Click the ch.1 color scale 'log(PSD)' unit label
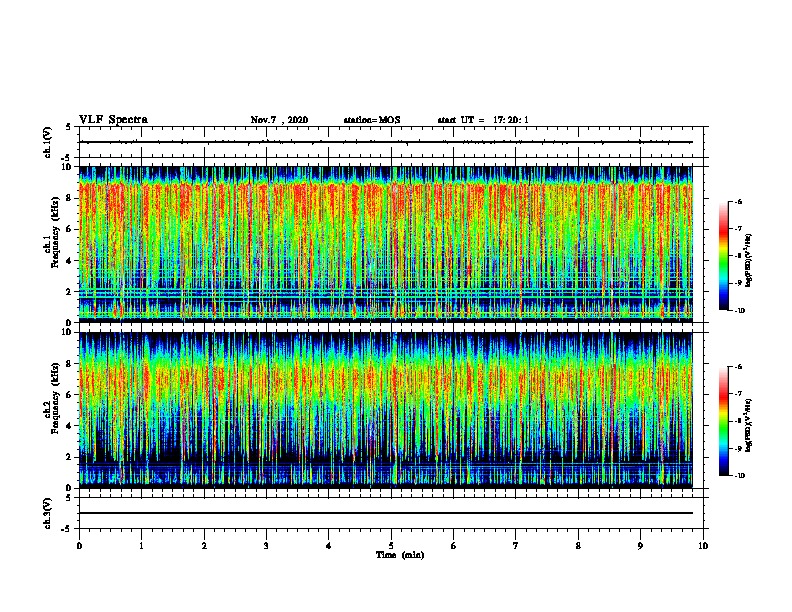 [x=749, y=261]
